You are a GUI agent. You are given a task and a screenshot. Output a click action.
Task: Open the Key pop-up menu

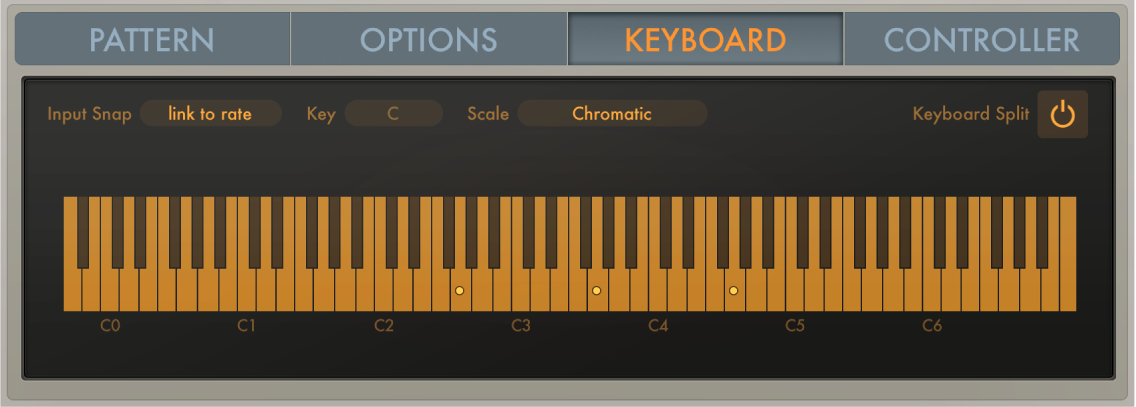point(393,114)
